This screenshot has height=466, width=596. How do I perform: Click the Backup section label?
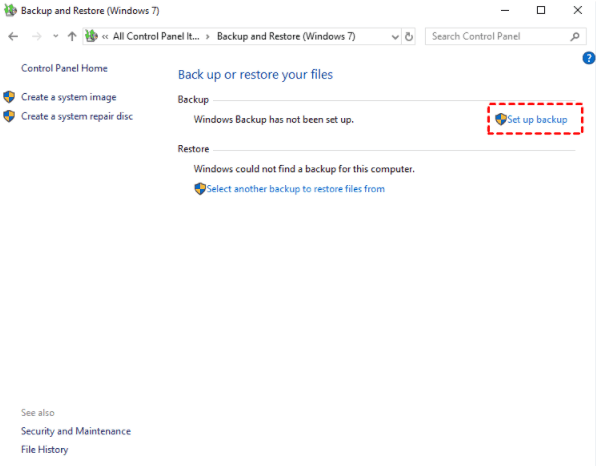click(x=193, y=100)
